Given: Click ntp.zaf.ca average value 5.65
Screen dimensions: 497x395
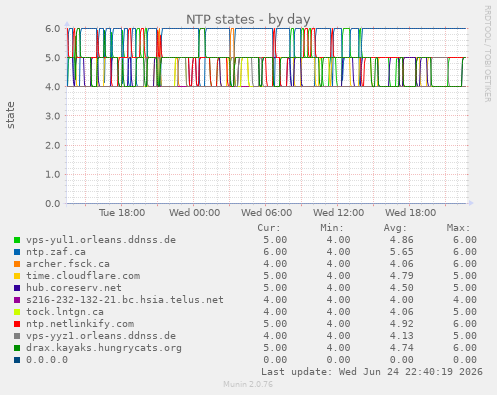Looking at the screenshot, I should click(x=402, y=252).
